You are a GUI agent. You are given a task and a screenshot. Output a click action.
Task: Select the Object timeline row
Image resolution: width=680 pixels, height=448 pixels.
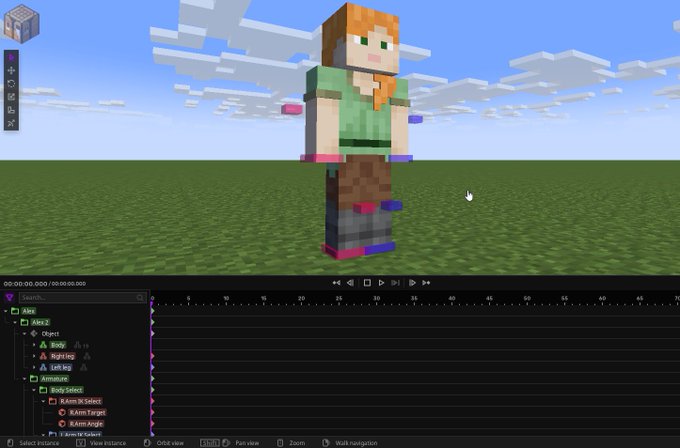click(x=50, y=334)
